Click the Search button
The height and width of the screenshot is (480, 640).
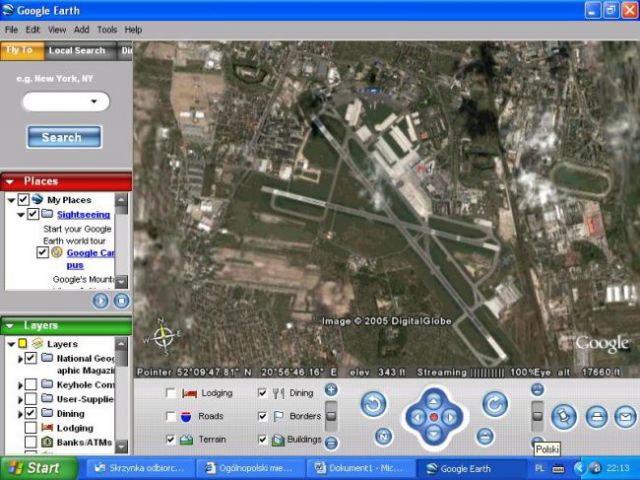[64, 137]
